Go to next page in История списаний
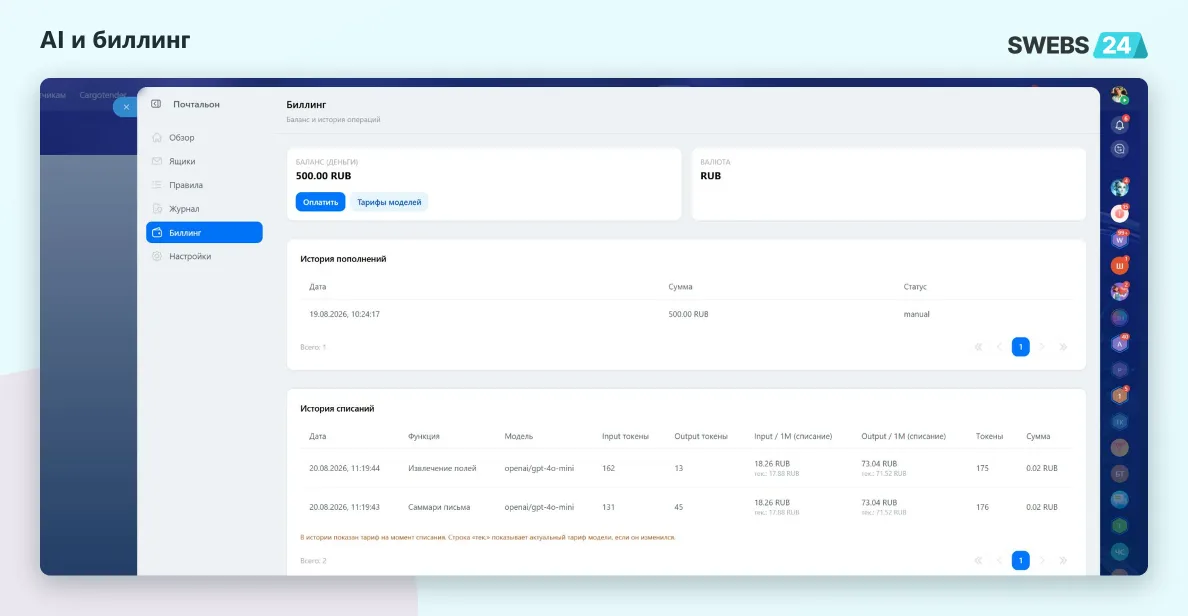 [1042, 561]
